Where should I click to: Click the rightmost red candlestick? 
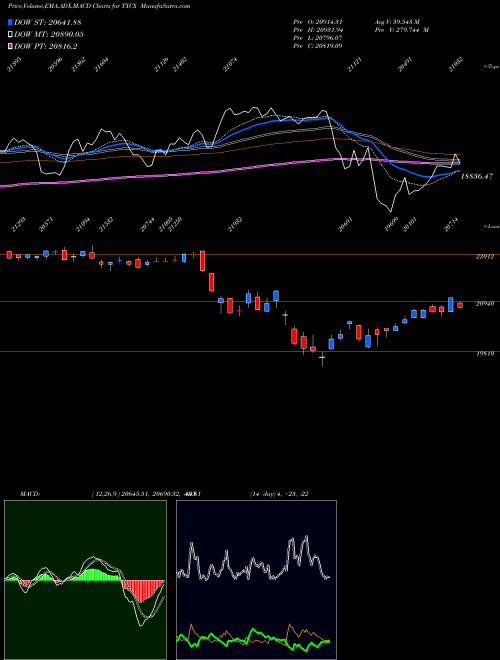460,305
